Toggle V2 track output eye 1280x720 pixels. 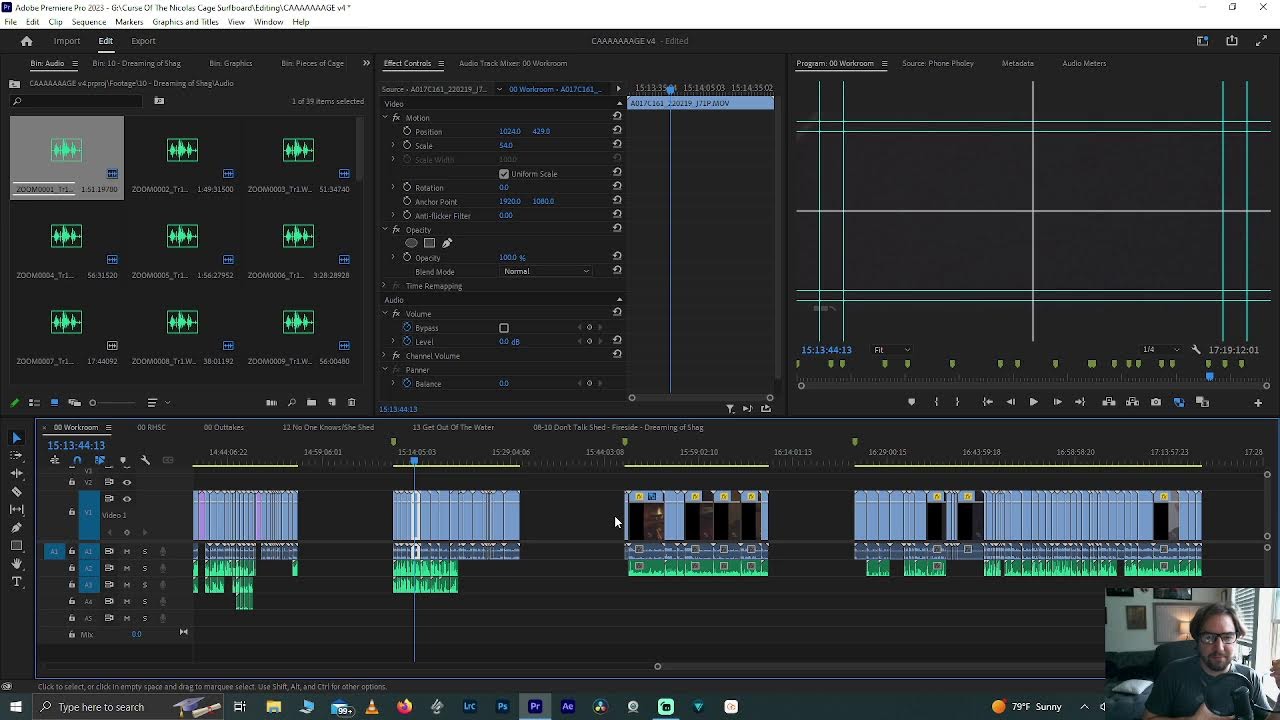pos(127,482)
